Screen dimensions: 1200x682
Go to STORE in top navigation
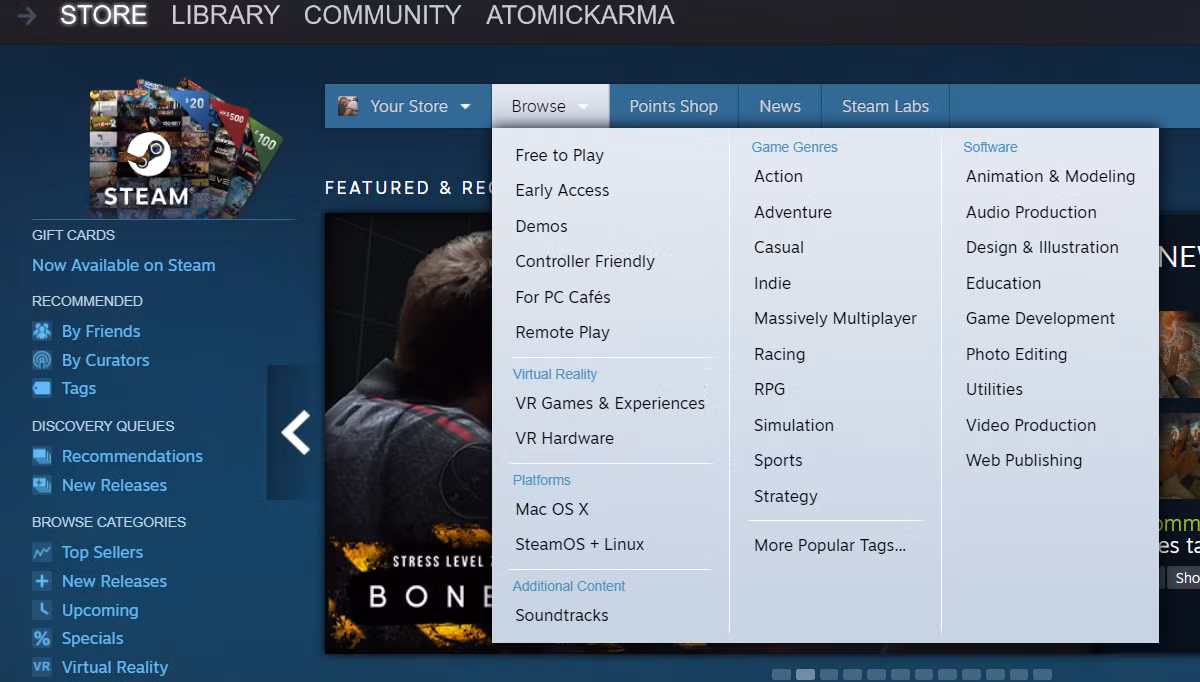coord(103,16)
